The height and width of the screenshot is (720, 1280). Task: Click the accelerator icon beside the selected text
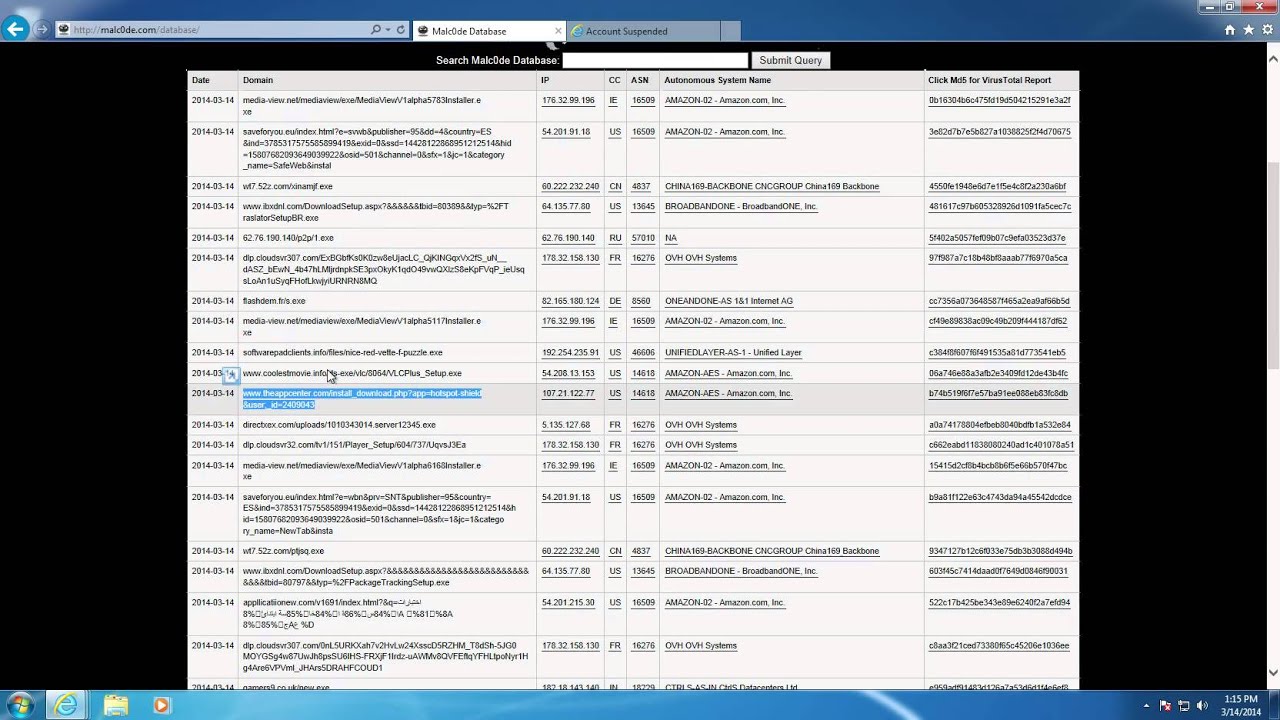point(230,374)
